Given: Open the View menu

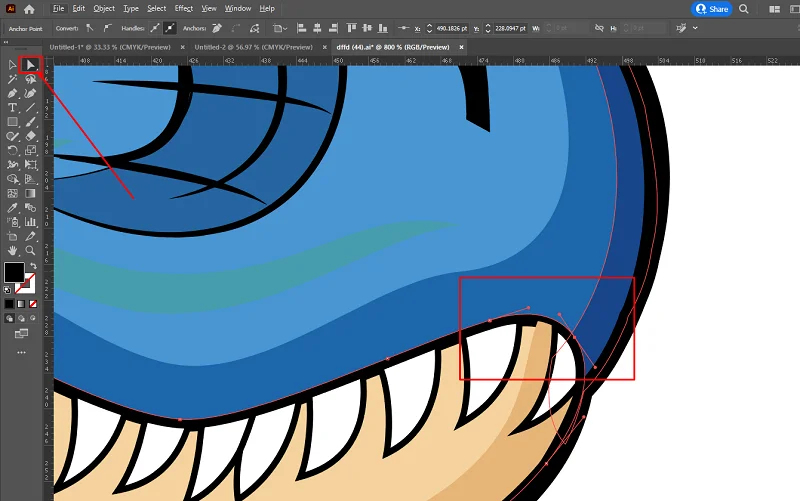Looking at the screenshot, I should [209, 9].
